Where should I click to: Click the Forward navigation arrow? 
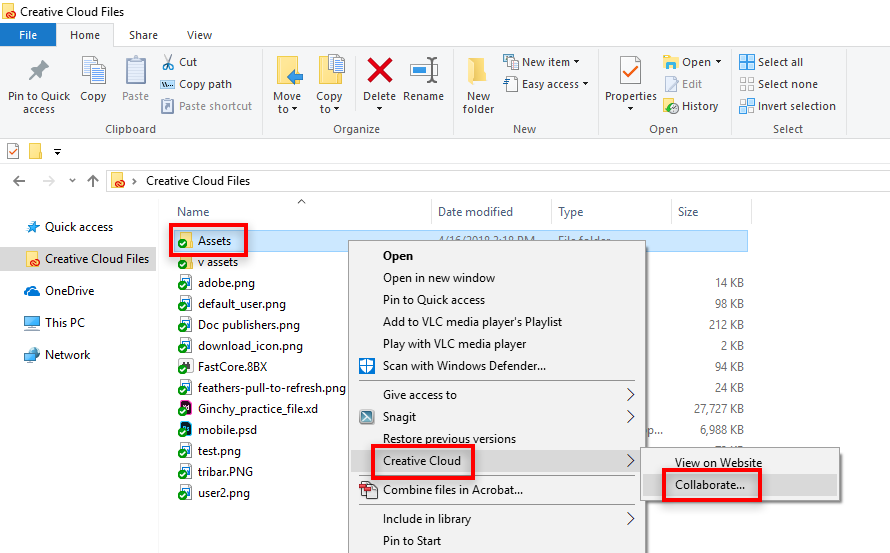pos(49,181)
